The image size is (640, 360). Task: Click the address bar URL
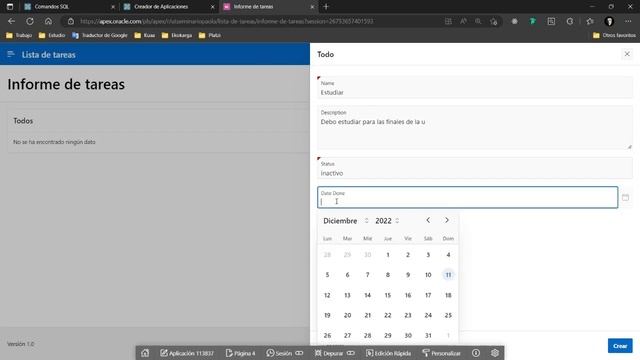pyautogui.click(x=227, y=21)
